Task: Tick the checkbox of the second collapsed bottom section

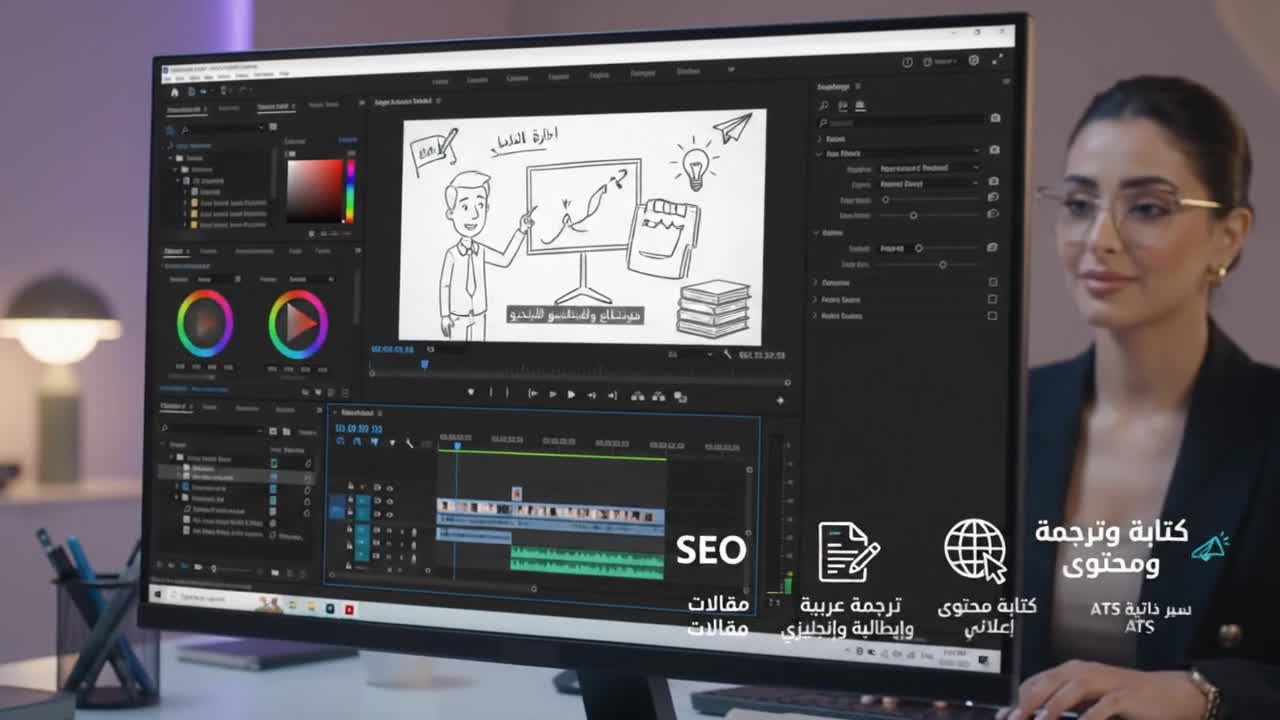Action: click(x=992, y=299)
